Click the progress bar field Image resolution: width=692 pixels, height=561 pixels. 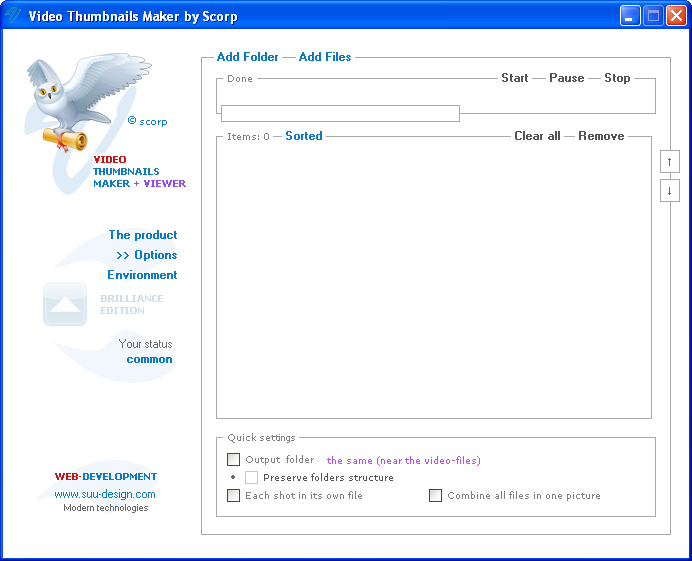340,113
